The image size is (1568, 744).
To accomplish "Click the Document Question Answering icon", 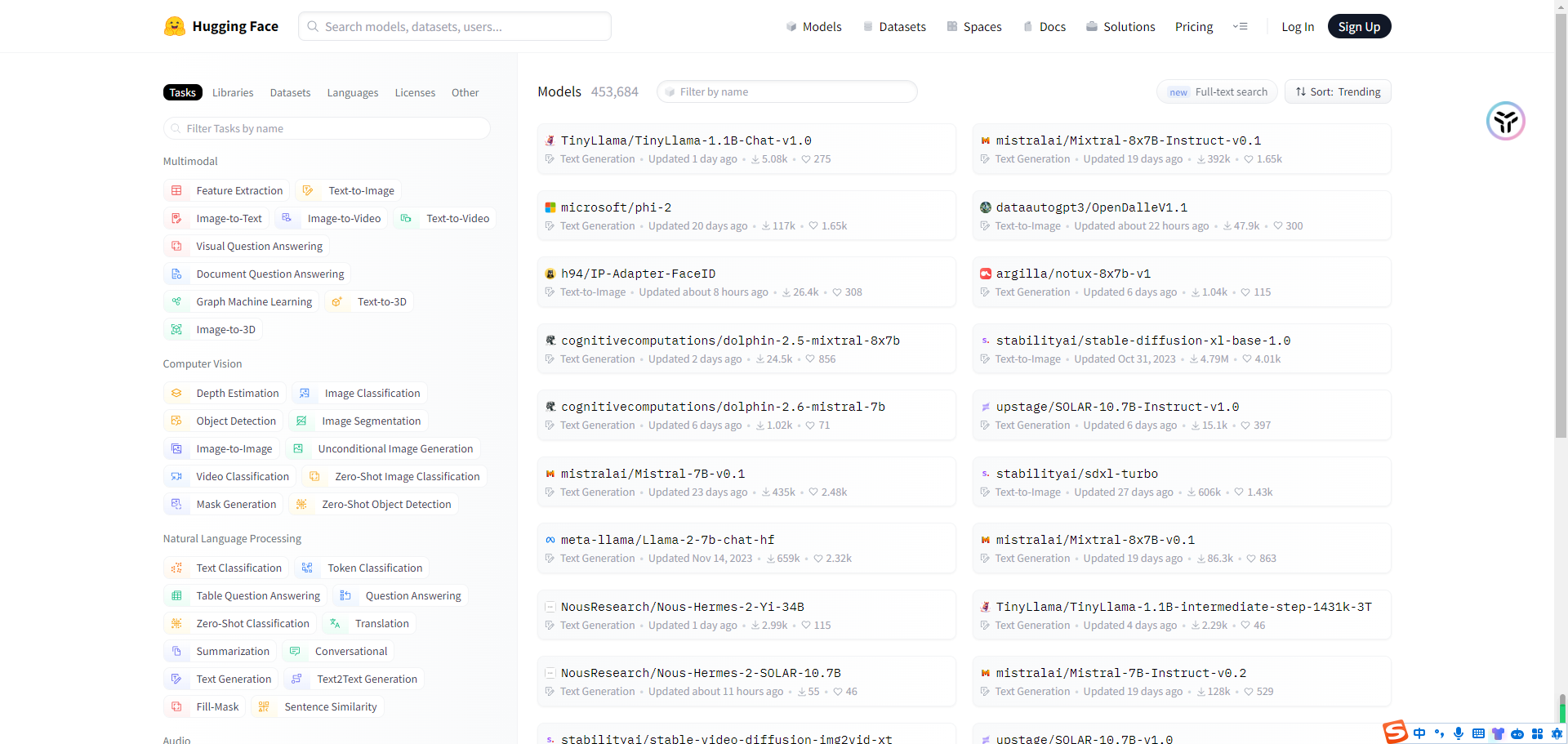I will [x=176, y=274].
